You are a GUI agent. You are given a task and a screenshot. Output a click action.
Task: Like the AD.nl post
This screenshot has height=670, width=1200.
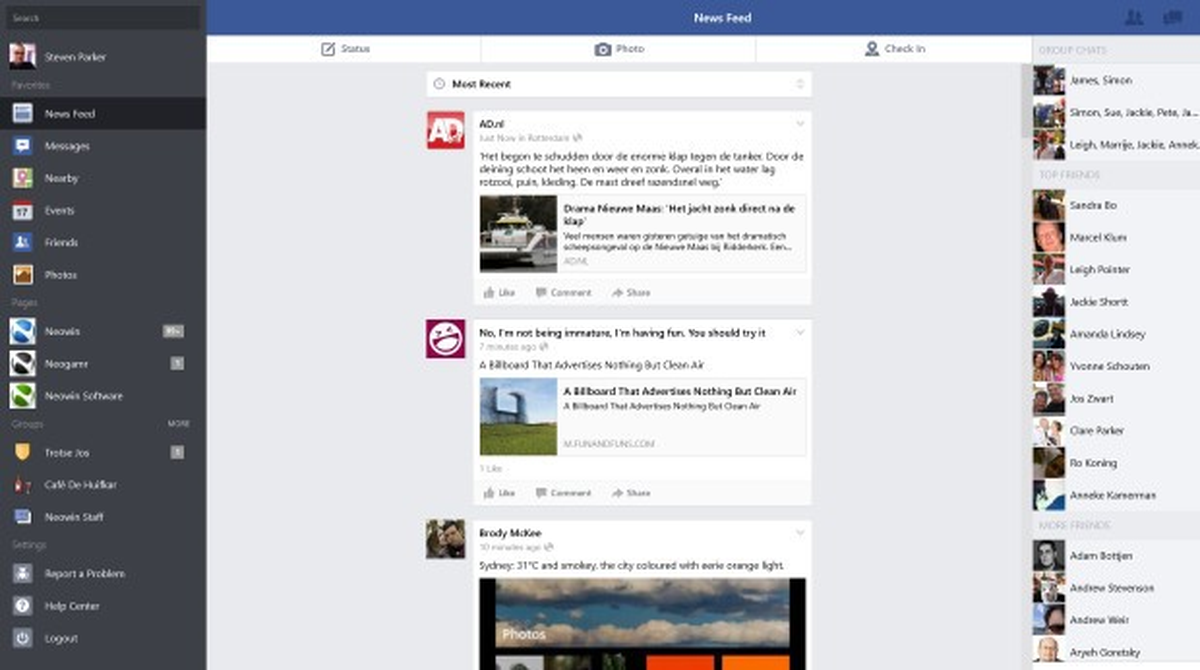tap(499, 293)
